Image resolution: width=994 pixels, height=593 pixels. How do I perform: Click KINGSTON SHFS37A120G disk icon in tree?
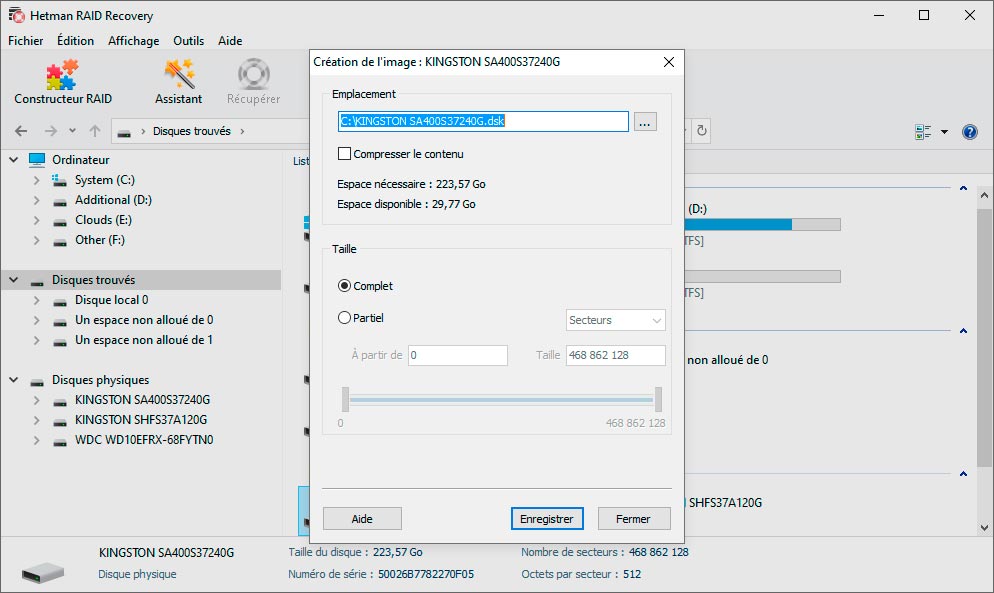point(60,422)
